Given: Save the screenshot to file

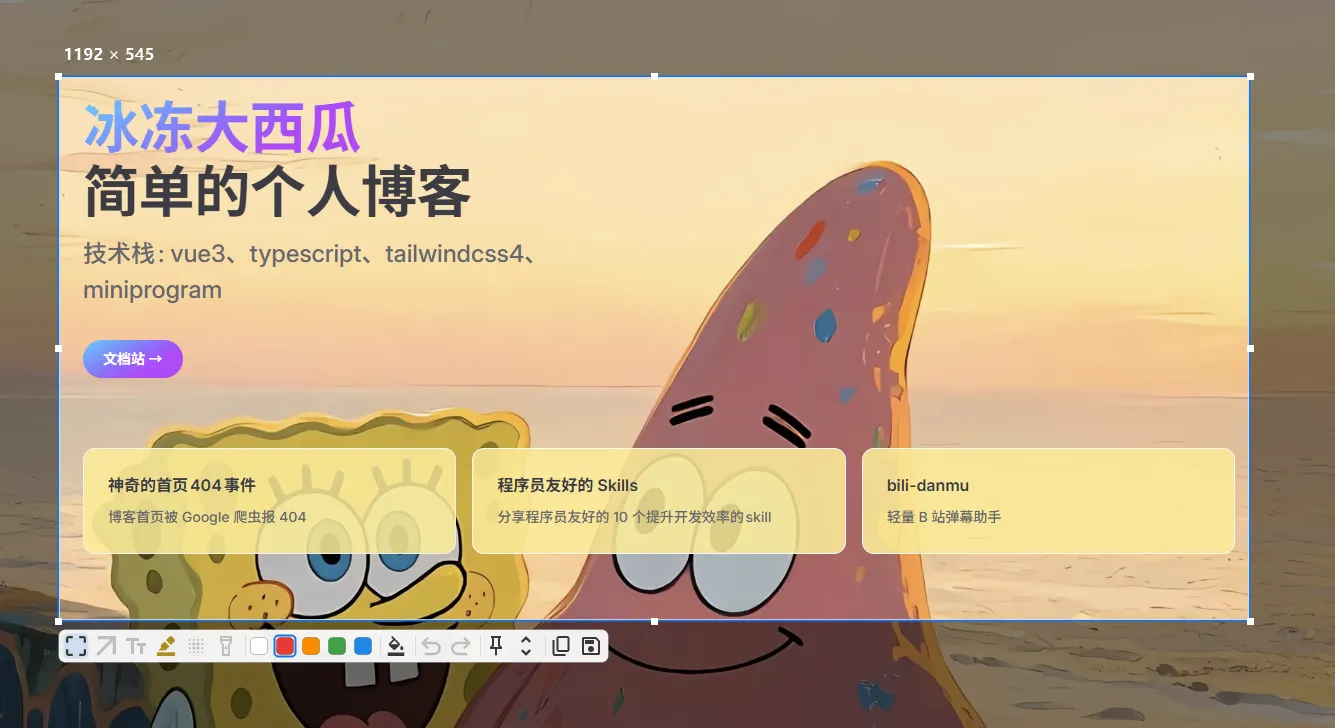Looking at the screenshot, I should point(590,646).
